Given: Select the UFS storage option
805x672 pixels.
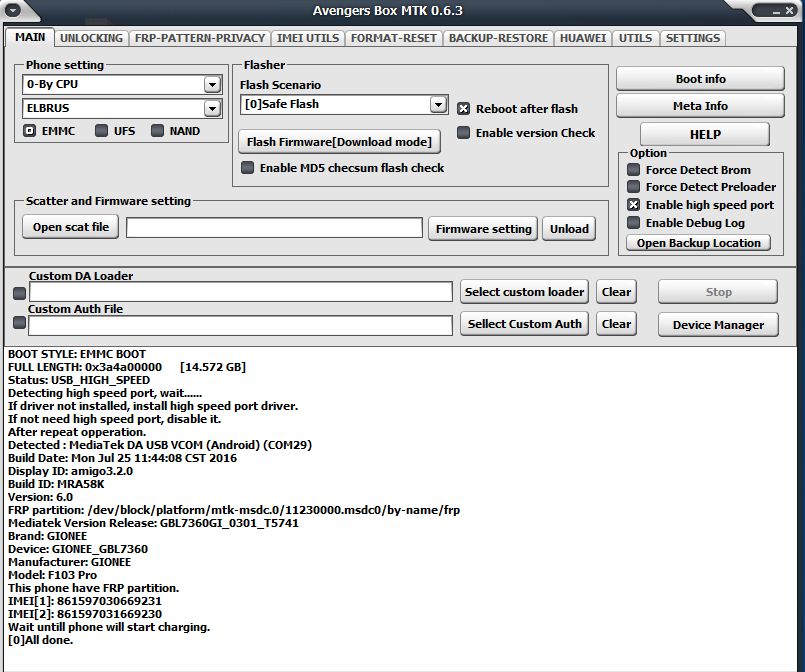Looking at the screenshot, I should (x=116, y=131).
